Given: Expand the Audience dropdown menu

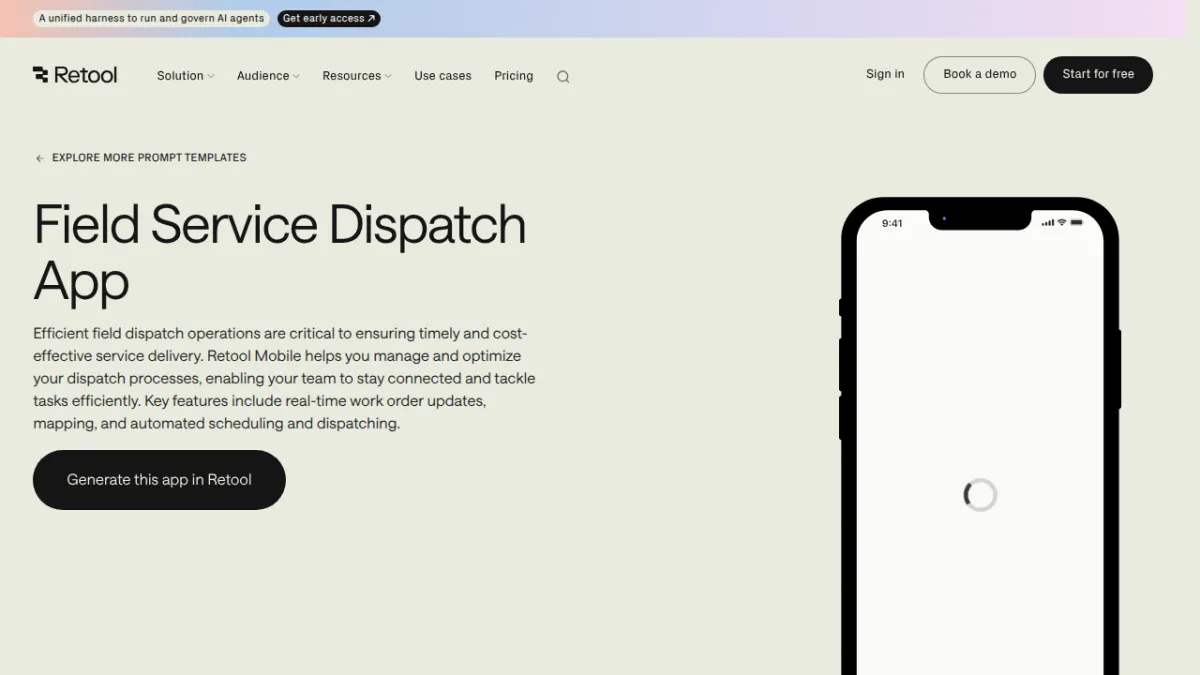Looking at the screenshot, I should click(268, 76).
